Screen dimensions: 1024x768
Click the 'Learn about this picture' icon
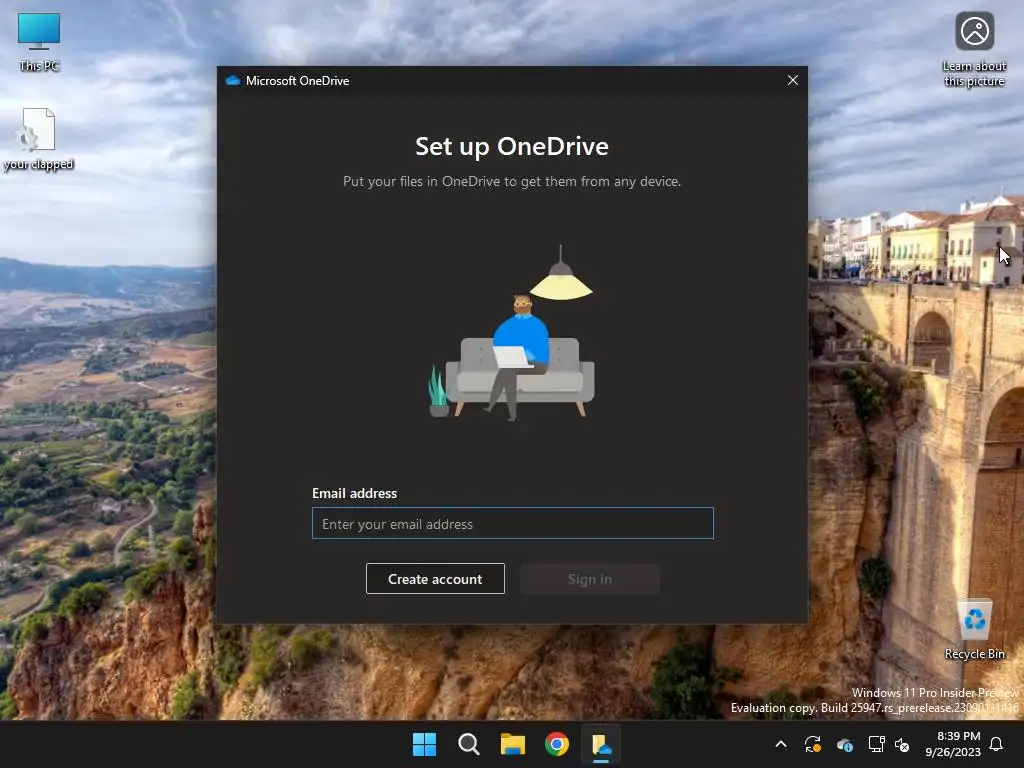coord(974,50)
